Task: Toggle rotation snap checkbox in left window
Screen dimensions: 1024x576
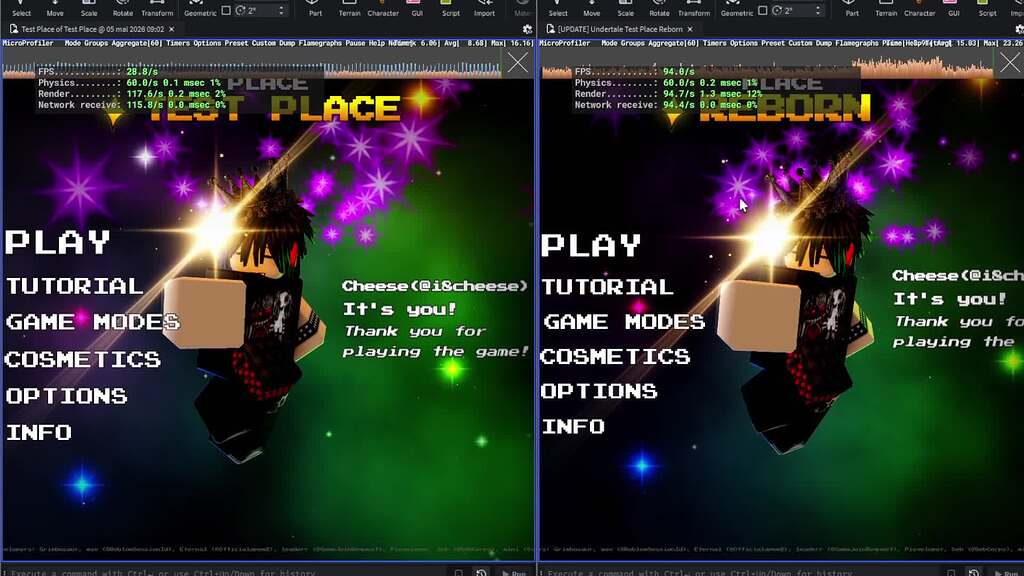Action: (226, 10)
